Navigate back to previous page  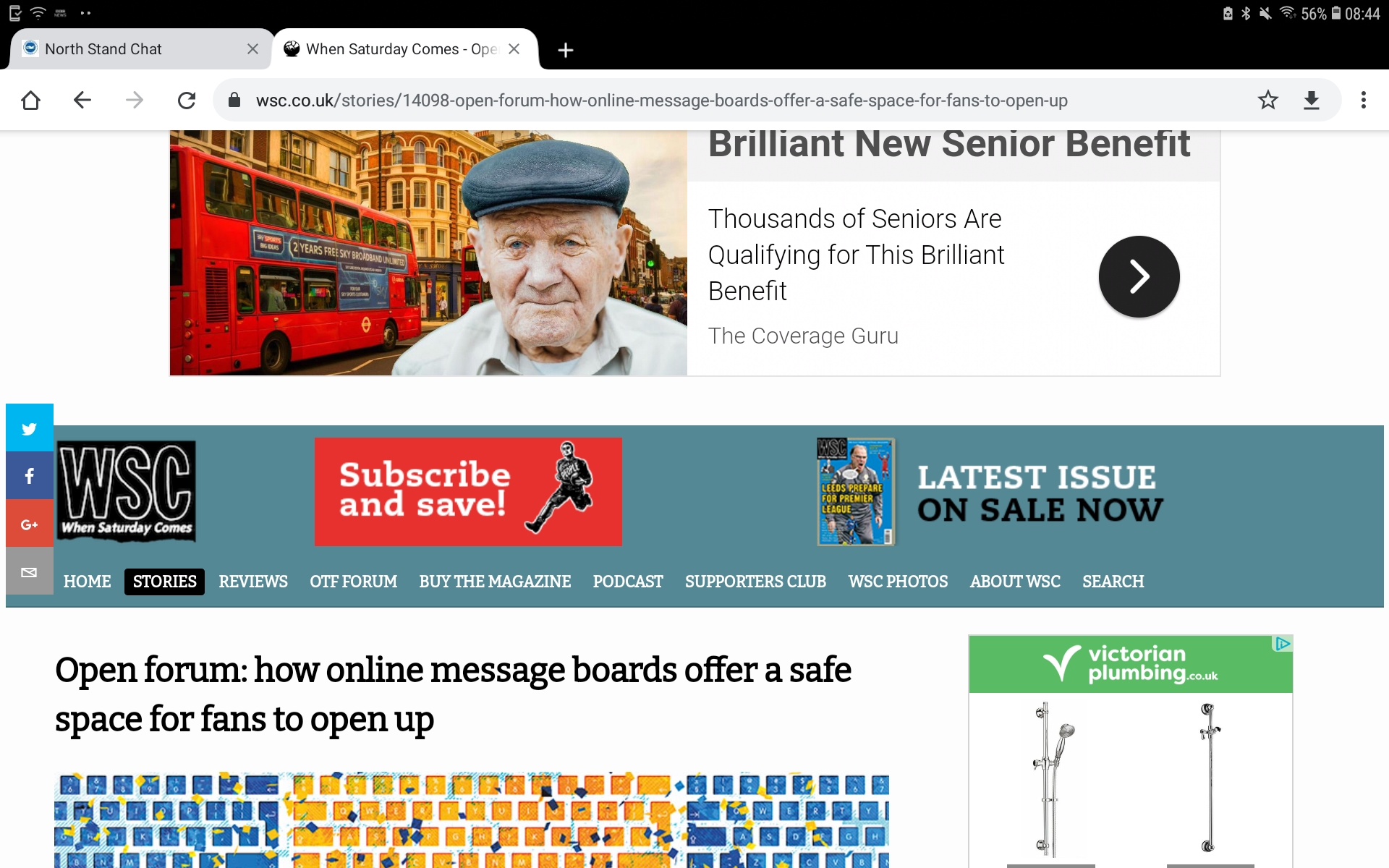tap(82, 100)
